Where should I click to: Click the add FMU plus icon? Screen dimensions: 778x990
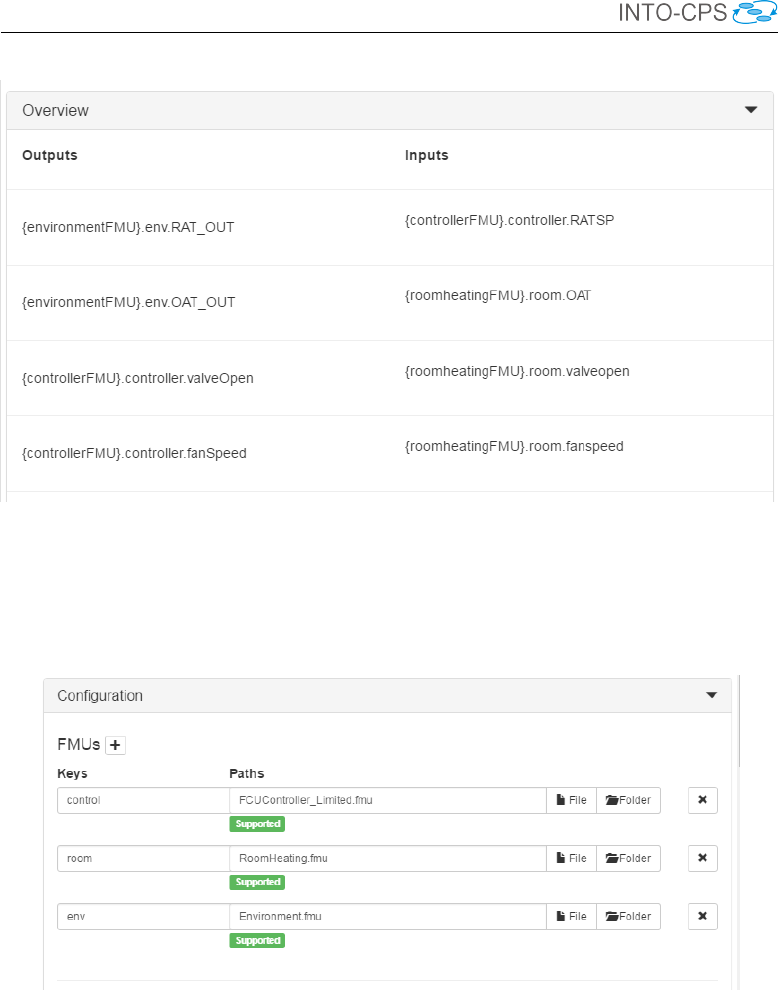tap(115, 745)
